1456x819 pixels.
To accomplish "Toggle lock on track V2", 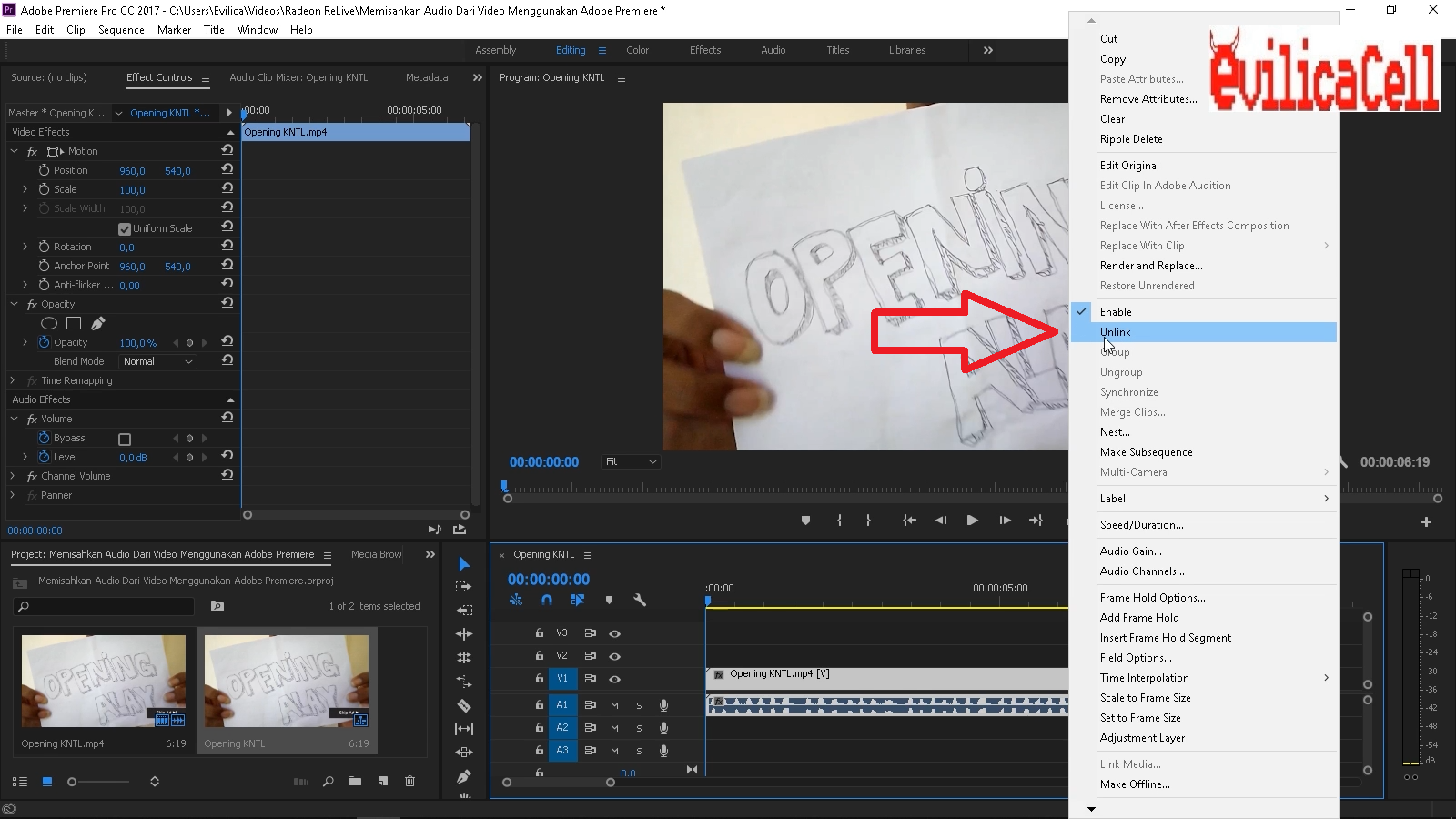I will [540, 656].
